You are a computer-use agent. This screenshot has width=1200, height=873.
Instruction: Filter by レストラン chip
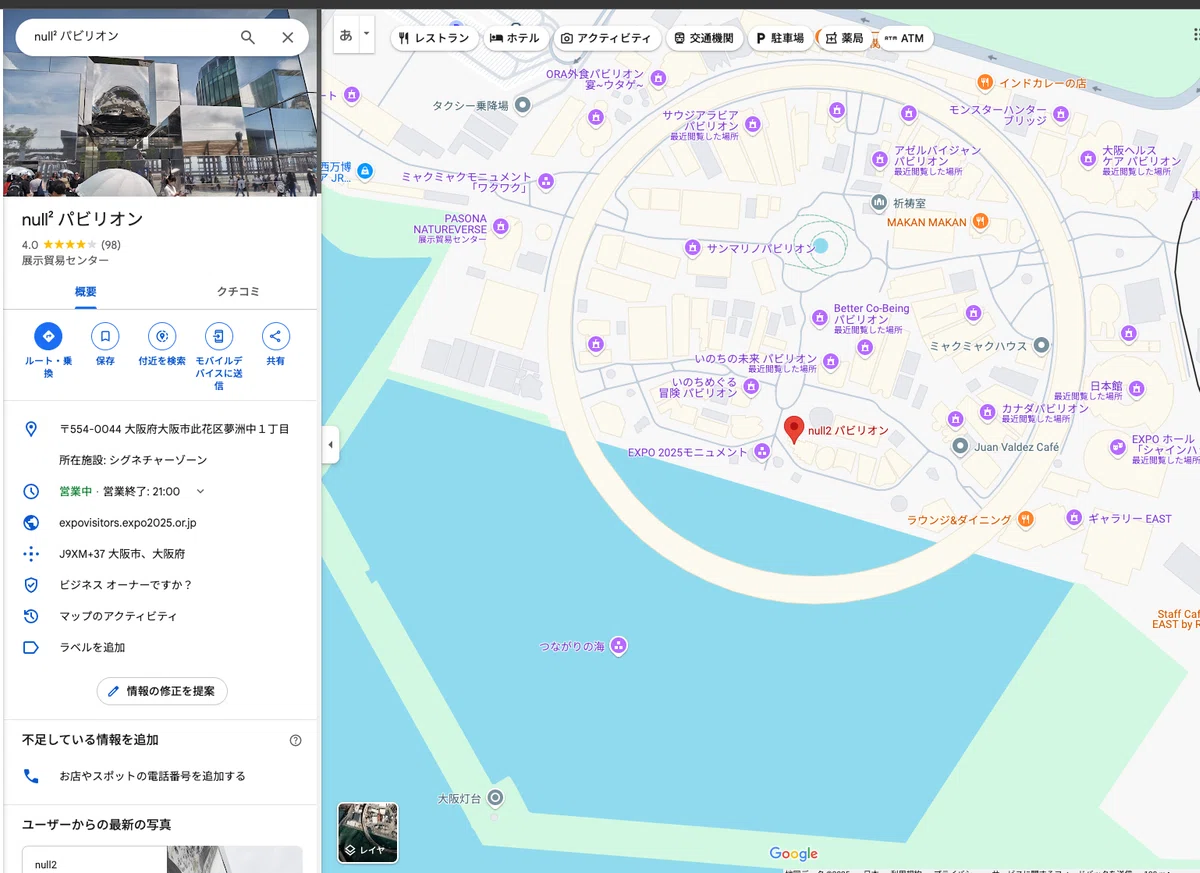[433, 38]
